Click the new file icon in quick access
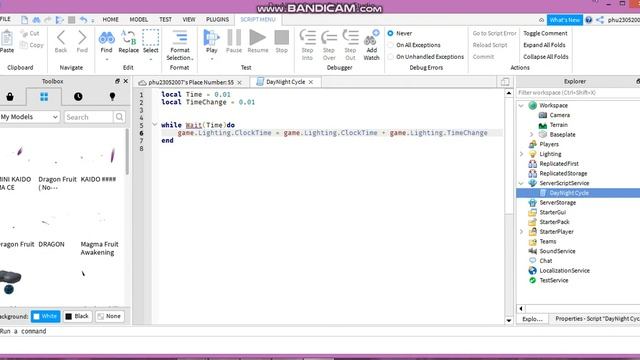 coord(24,20)
